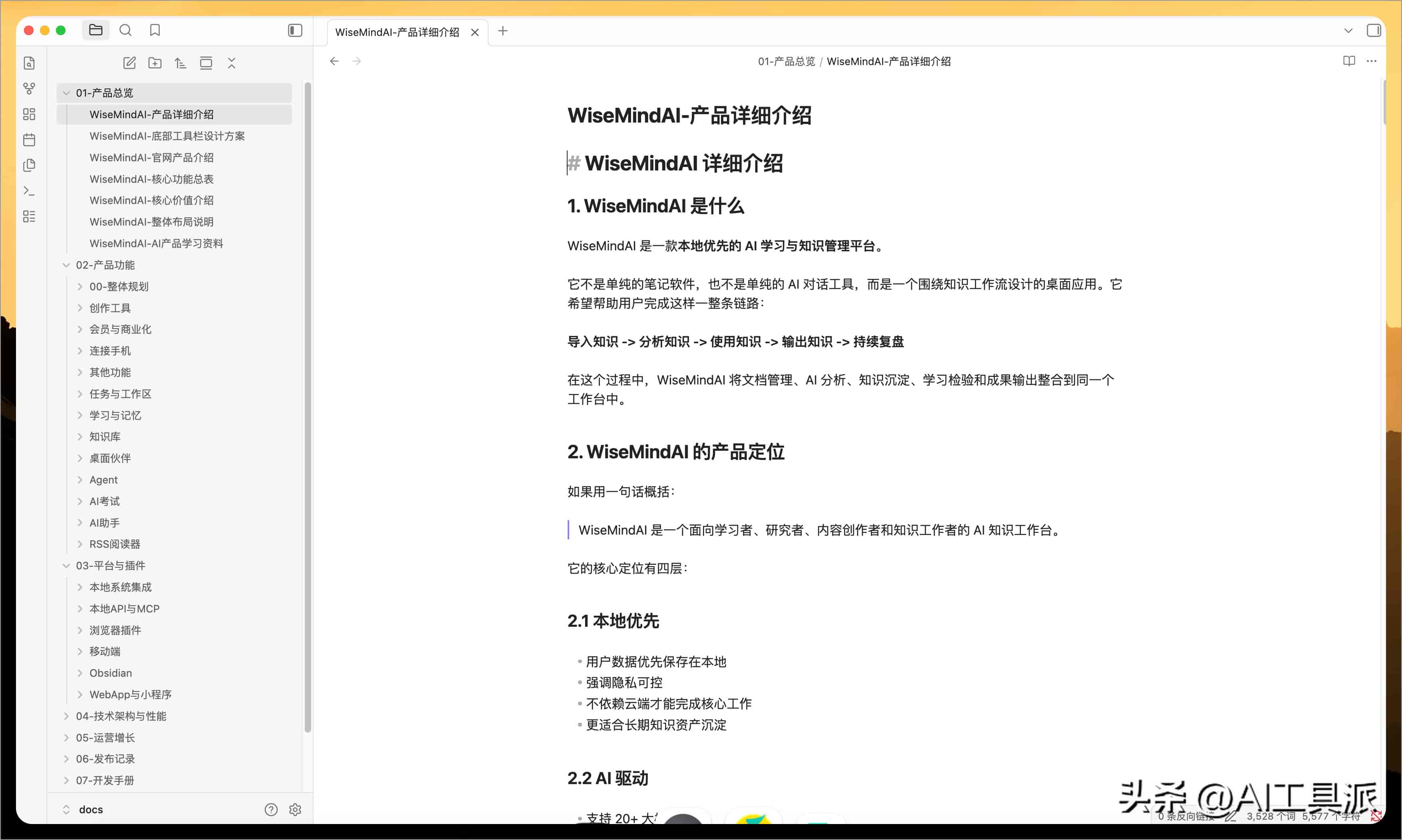Open the templates ribbon icon
1402x840 pixels.
[x=29, y=165]
